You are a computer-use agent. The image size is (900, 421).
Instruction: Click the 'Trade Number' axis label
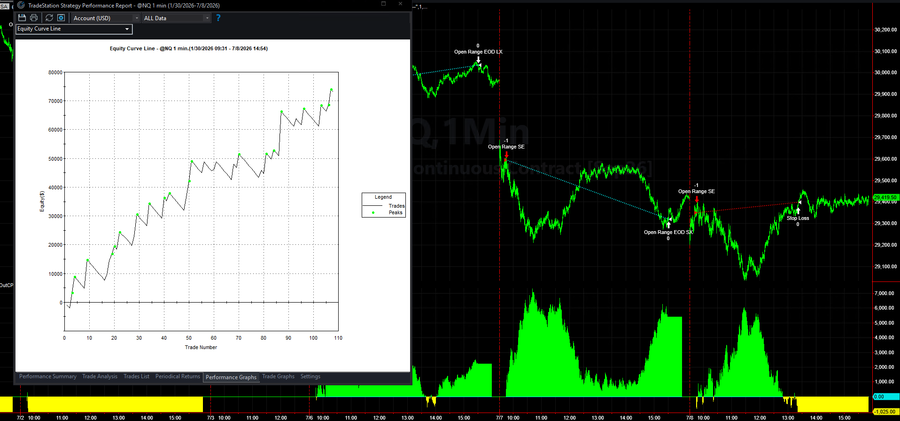(x=201, y=347)
